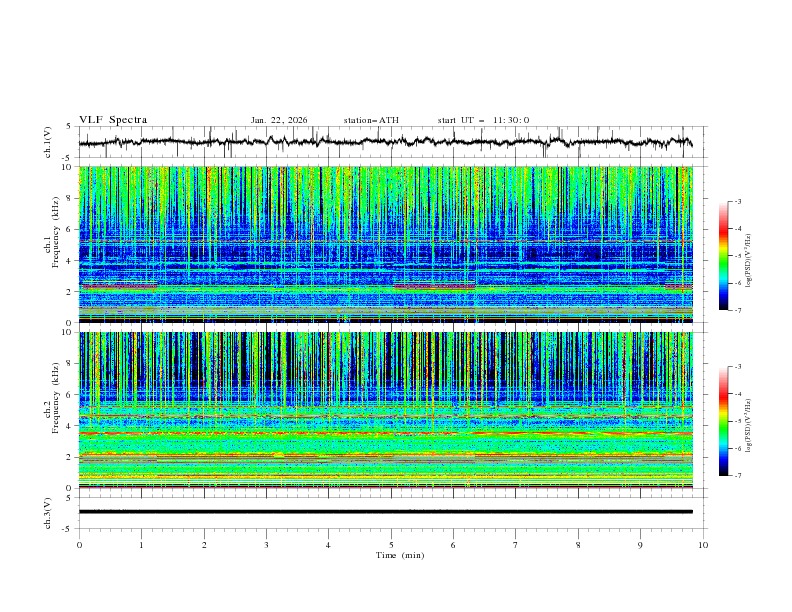
Task: Click the "-3" value on ch.1 colorbar
Action: (x=737, y=201)
